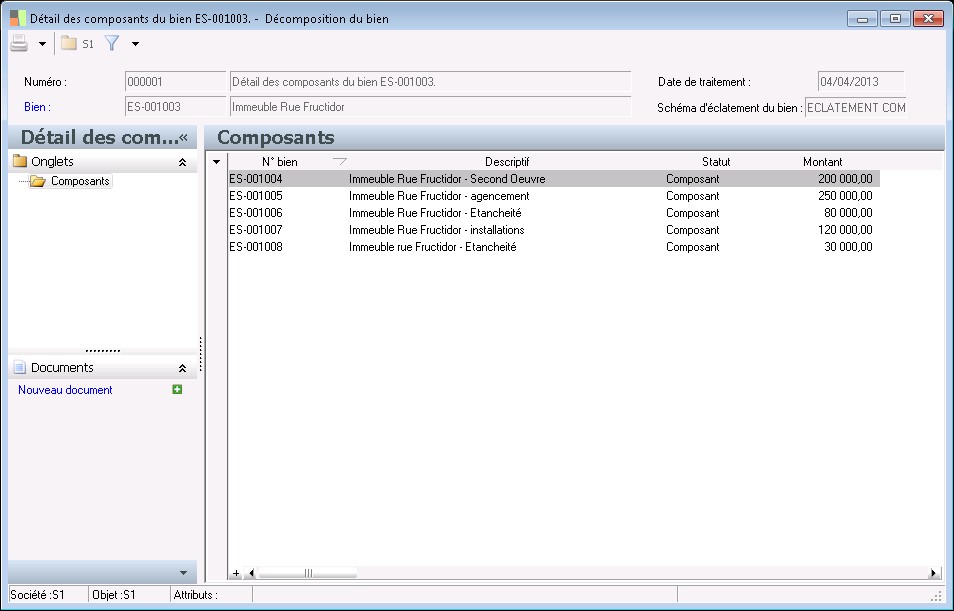The width and height of the screenshot is (954, 611).
Task: Click the Statut column header
Action: pos(716,162)
